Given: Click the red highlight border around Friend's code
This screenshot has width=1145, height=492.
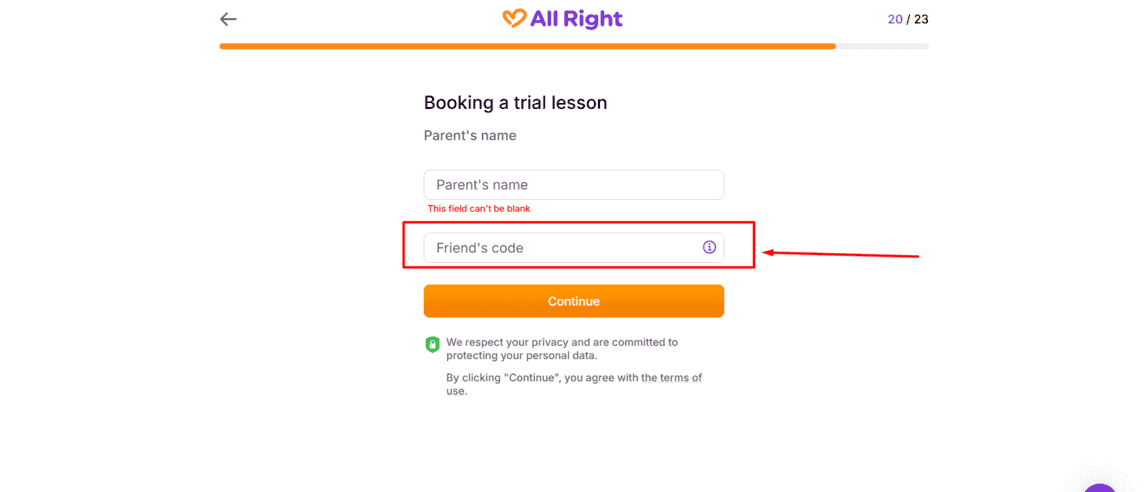Looking at the screenshot, I should pos(578,245).
